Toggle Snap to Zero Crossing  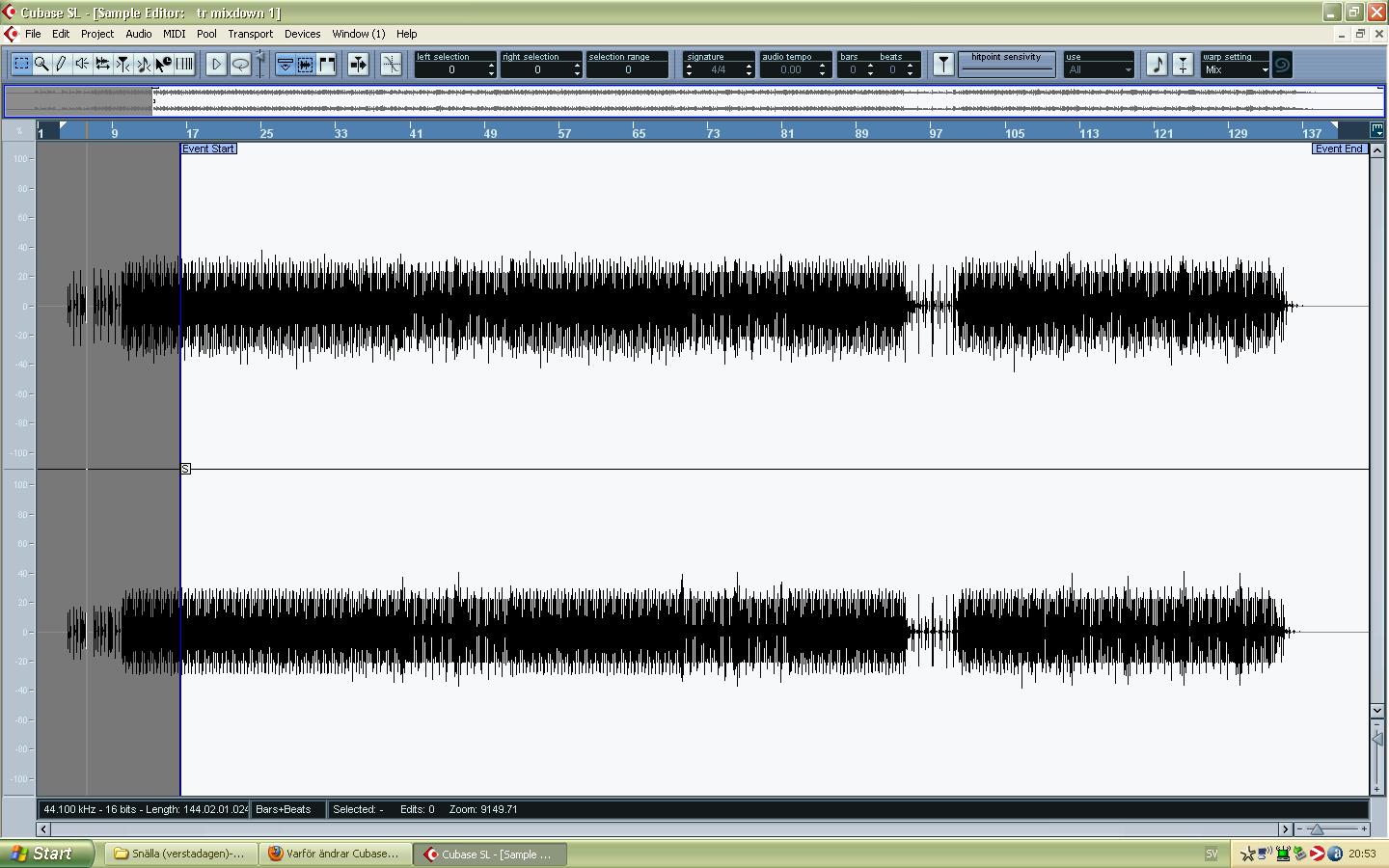point(391,65)
